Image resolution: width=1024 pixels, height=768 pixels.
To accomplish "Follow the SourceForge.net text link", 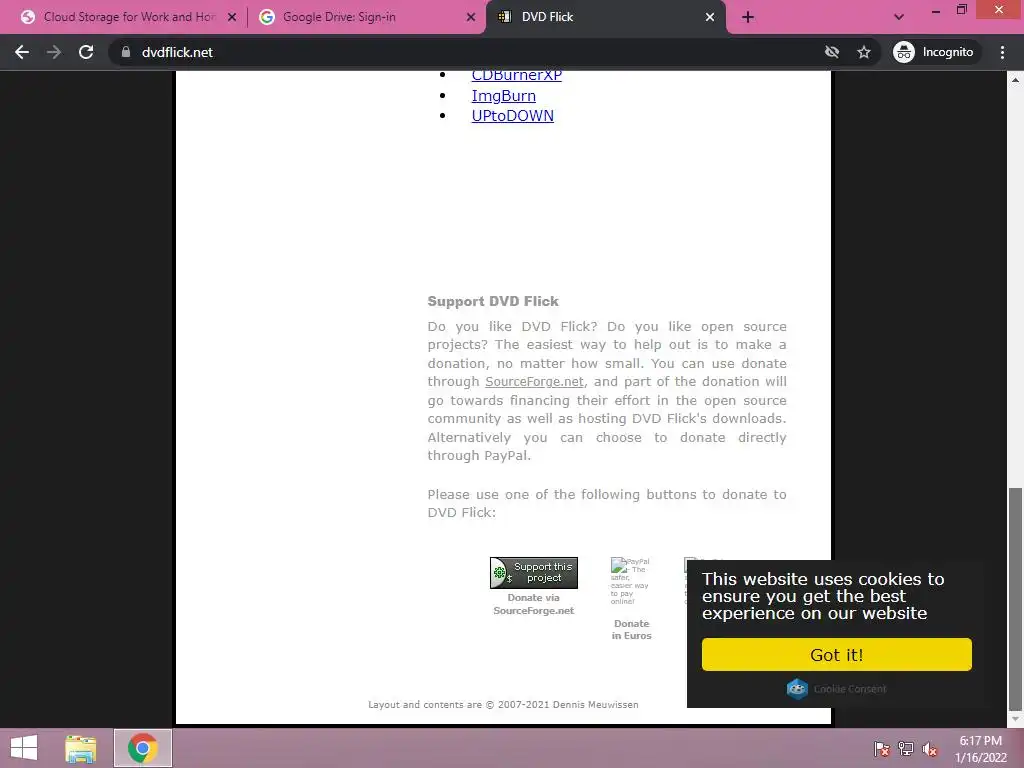I will tap(534, 381).
